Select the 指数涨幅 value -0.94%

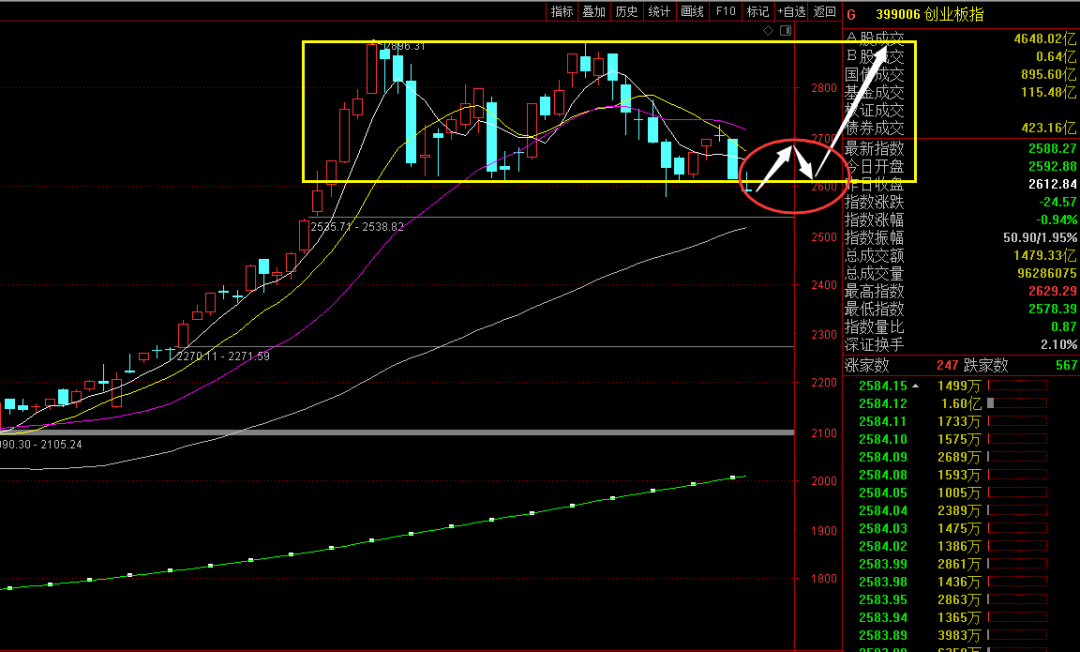click(x=1057, y=220)
